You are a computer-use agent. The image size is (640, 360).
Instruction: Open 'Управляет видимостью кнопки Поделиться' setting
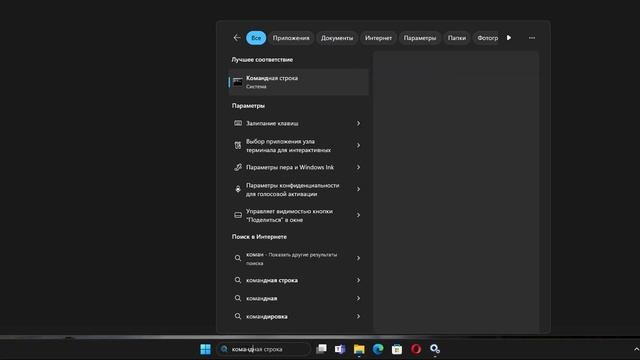tap(298, 215)
